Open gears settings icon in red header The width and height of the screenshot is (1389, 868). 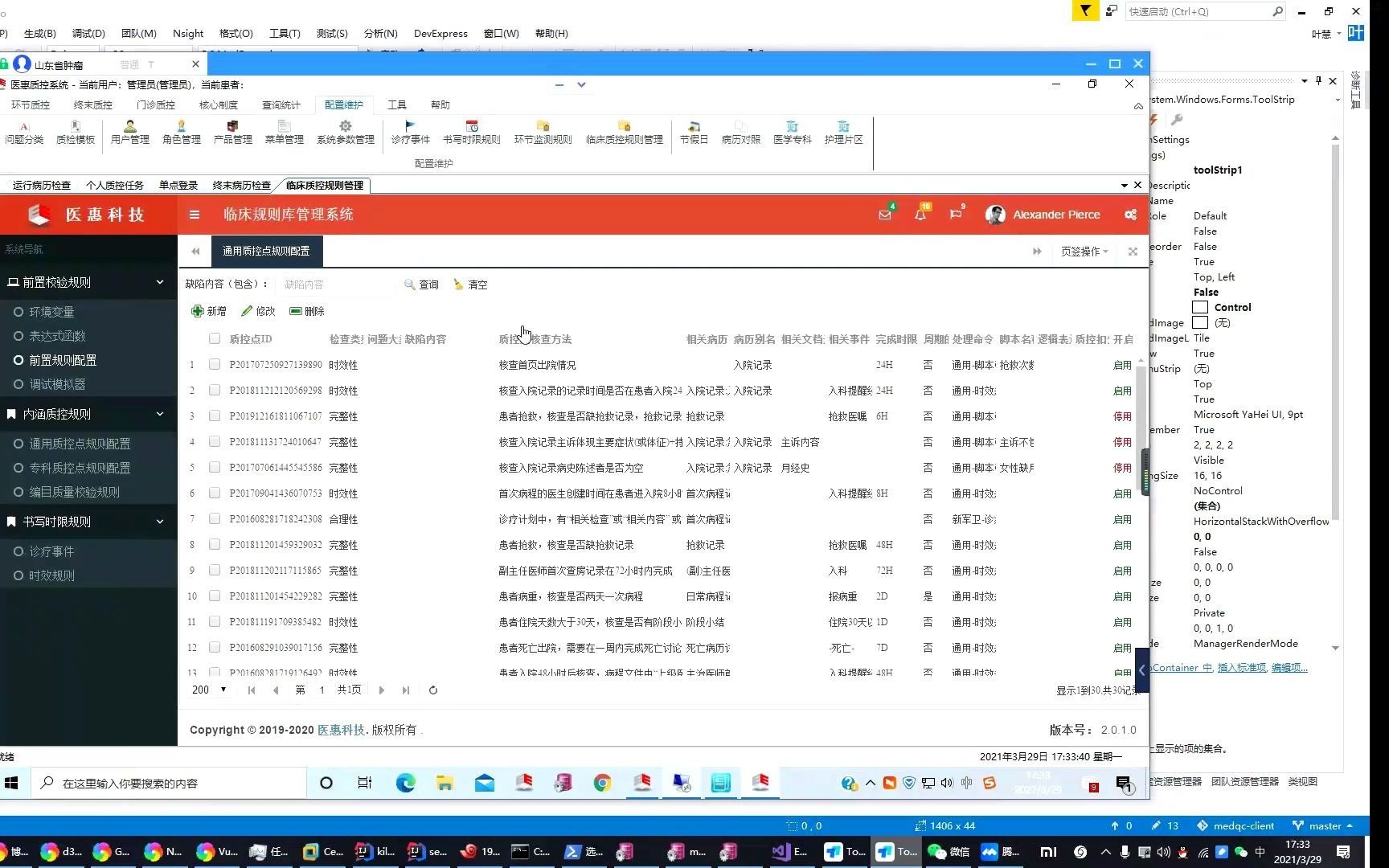[1131, 215]
